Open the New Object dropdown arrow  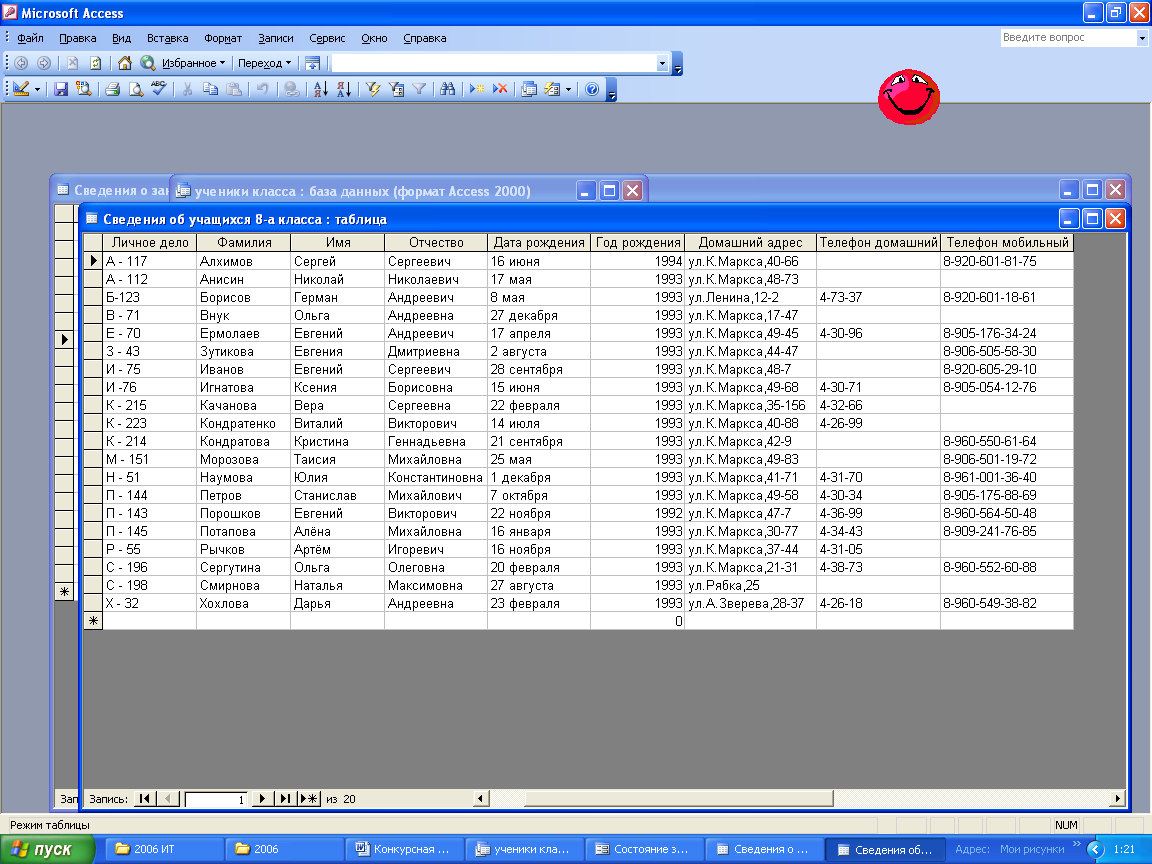click(568, 90)
